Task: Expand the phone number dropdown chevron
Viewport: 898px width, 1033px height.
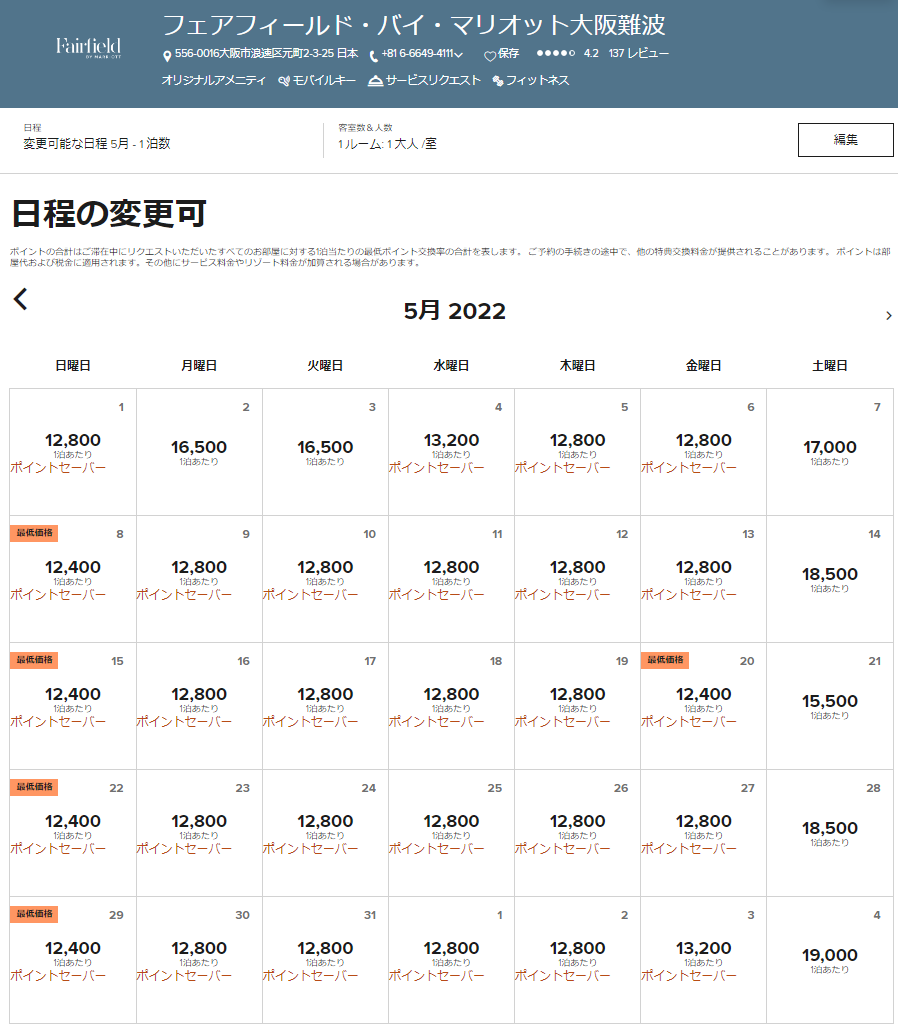Action: (459, 56)
